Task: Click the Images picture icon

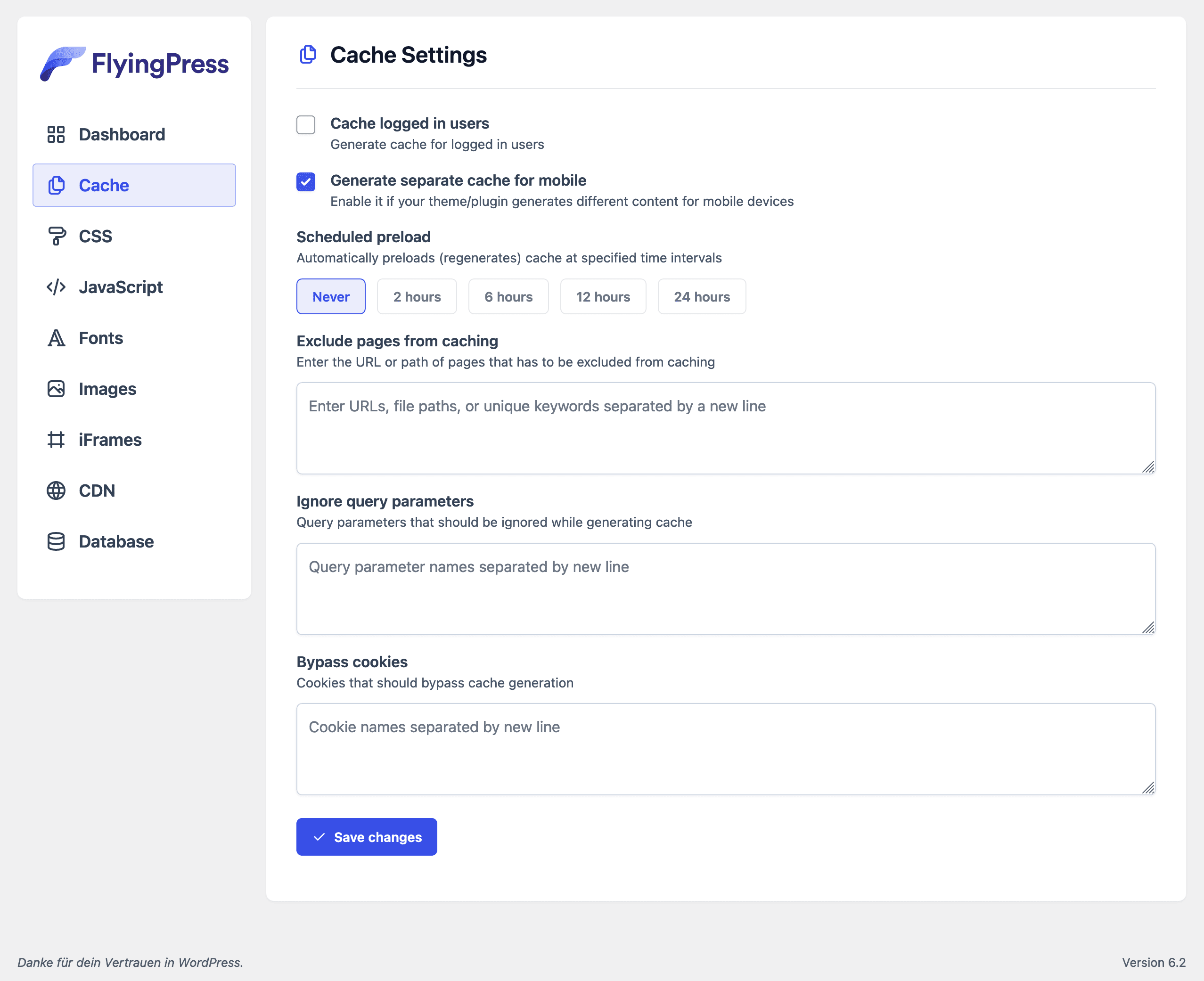Action: (56, 389)
